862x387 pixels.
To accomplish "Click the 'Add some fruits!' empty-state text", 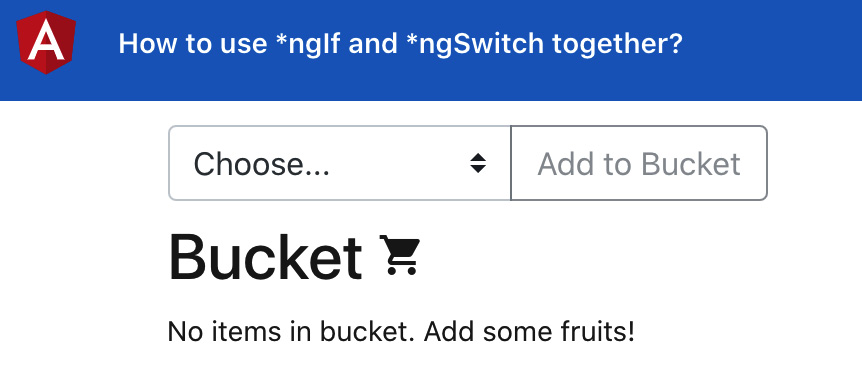I will 529,332.
